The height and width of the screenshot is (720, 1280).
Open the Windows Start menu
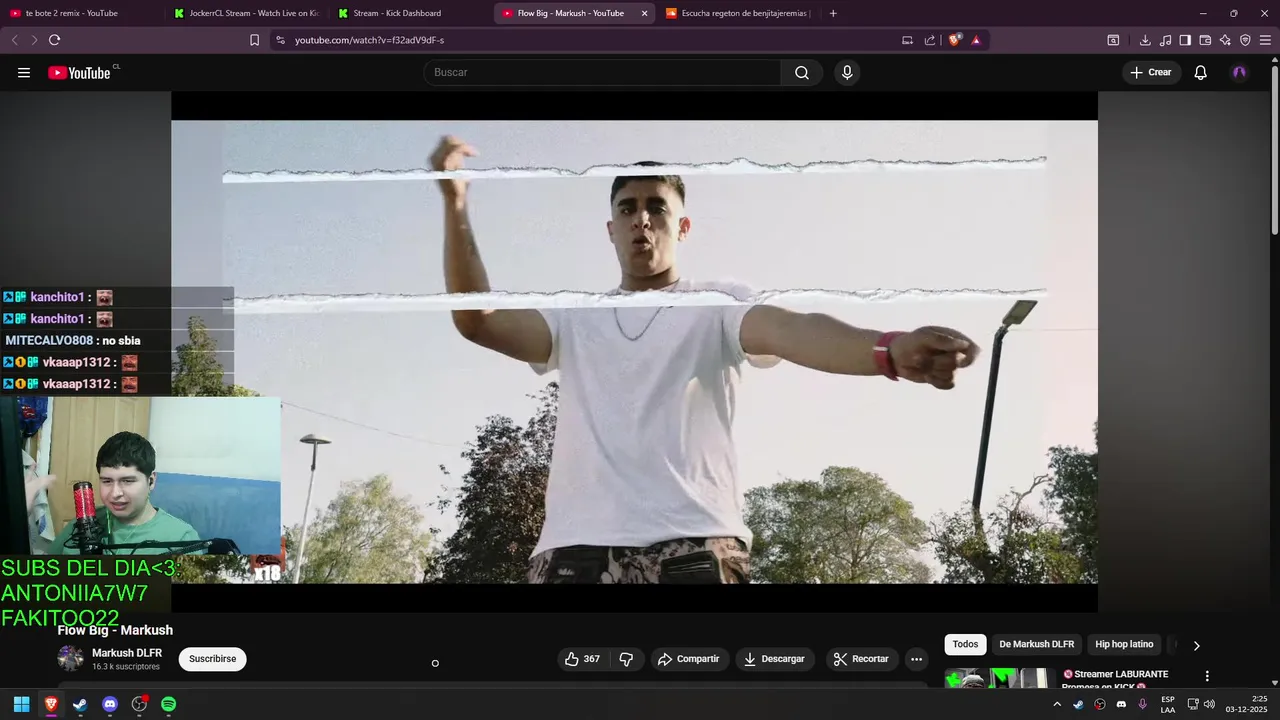(x=21, y=704)
